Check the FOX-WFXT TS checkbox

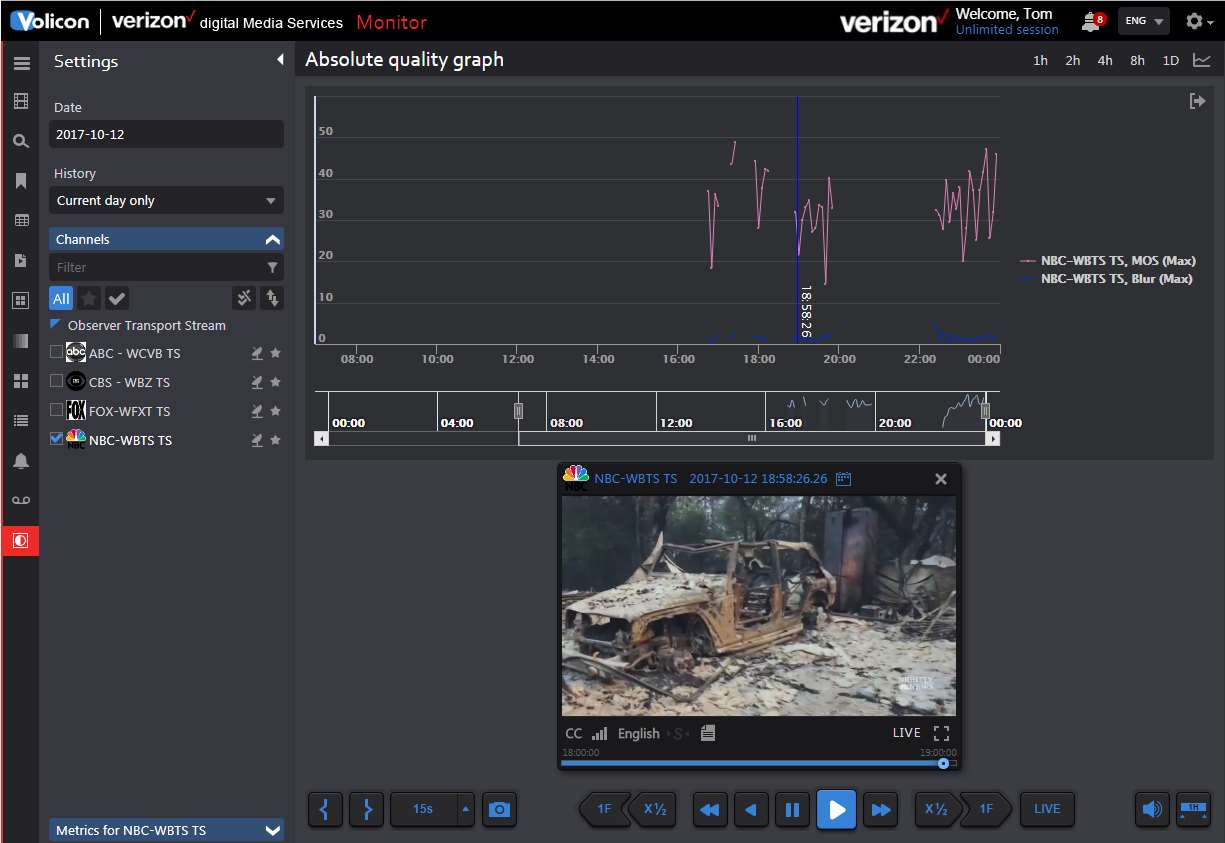click(56, 410)
